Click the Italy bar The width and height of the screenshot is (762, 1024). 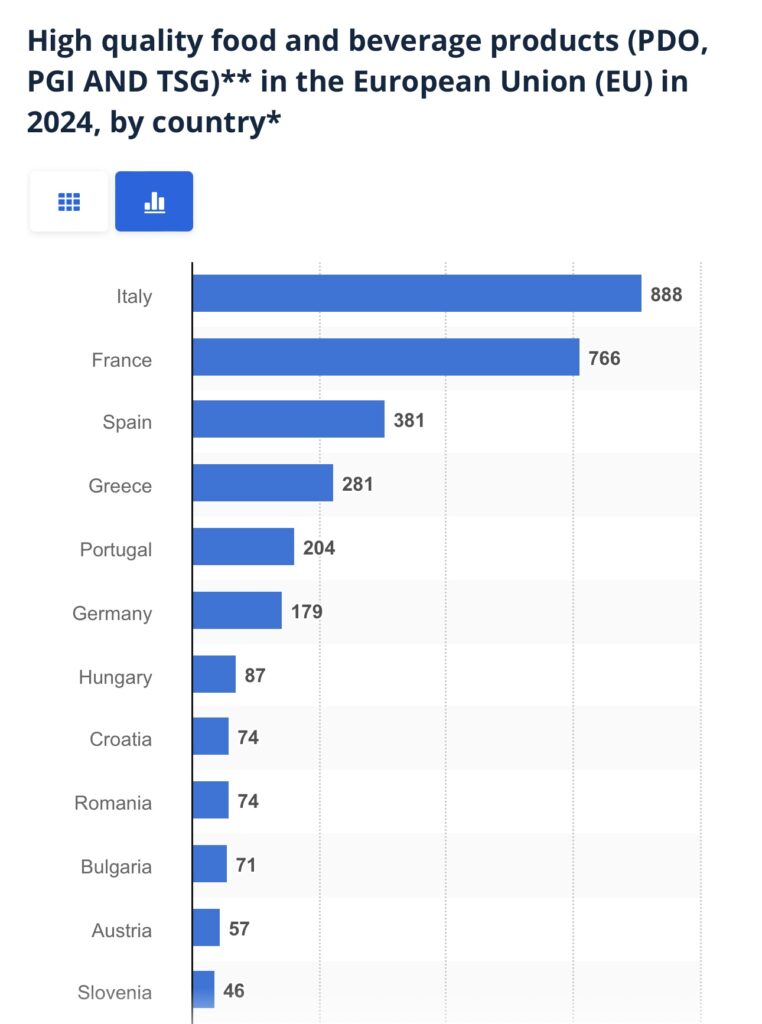(x=416, y=294)
